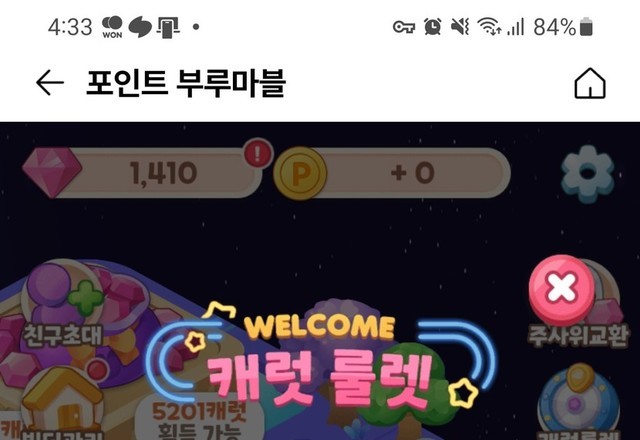The height and width of the screenshot is (440, 640).
Task: Tap the red exclamation alert badge
Action: point(257,154)
